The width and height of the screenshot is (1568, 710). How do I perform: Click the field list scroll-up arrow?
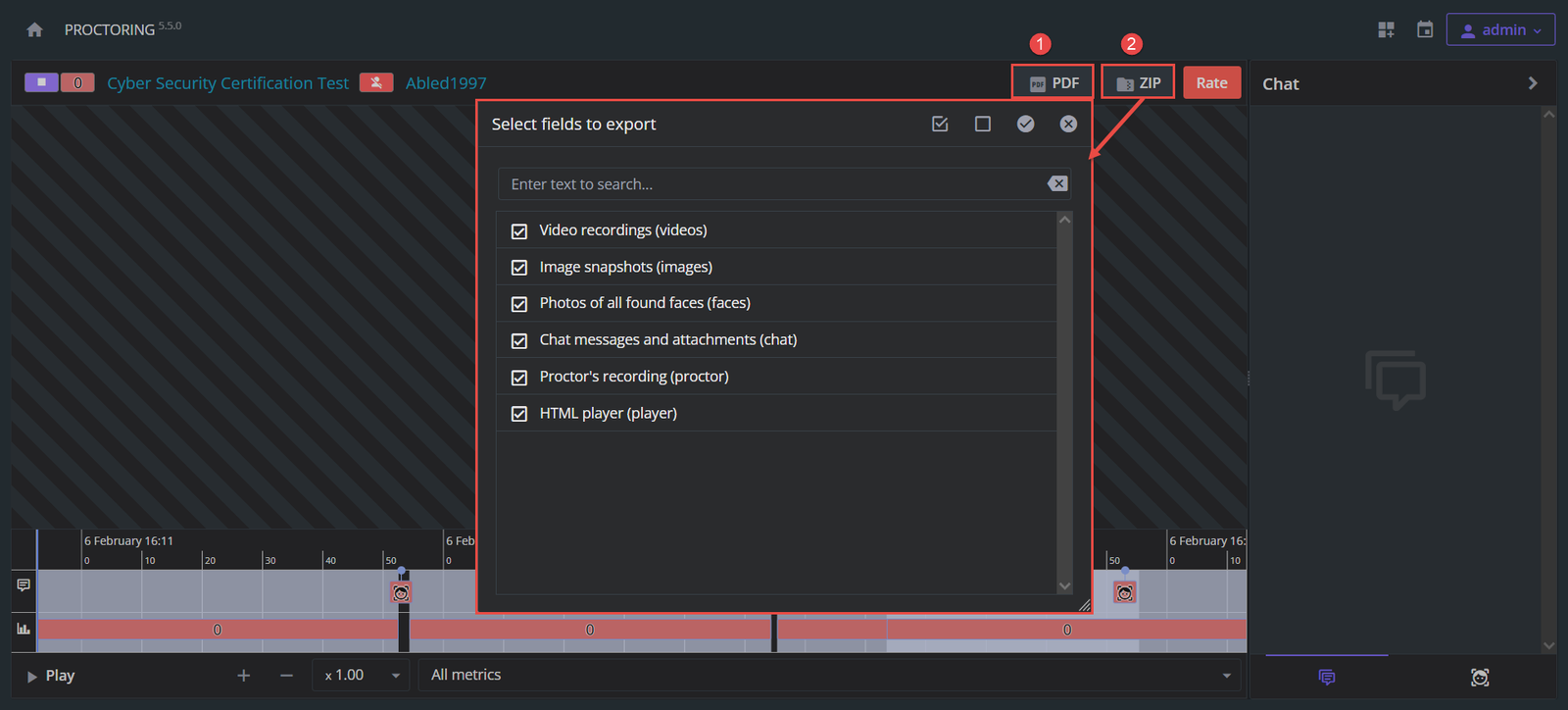click(1065, 220)
